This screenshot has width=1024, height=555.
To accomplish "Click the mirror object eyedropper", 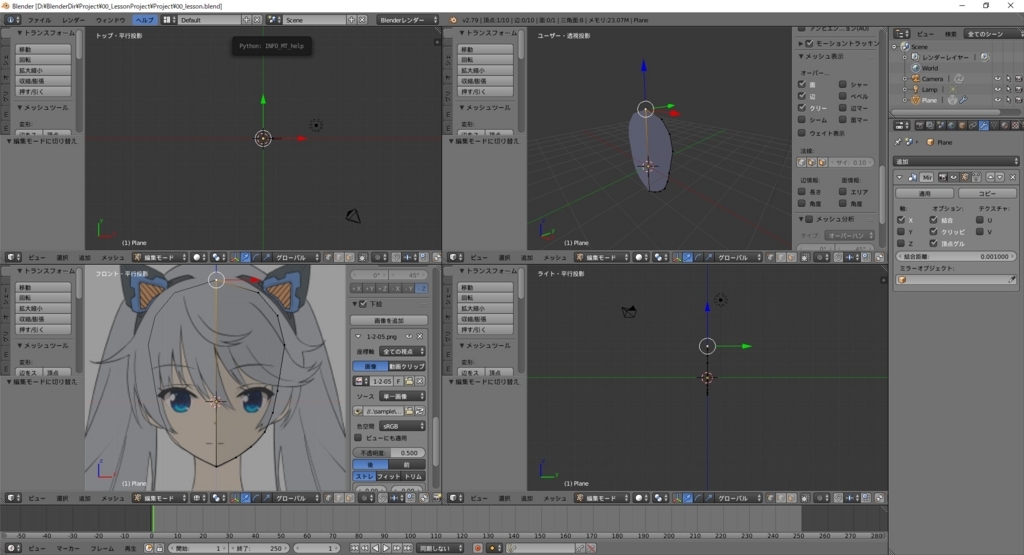I will tap(1012, 279).
